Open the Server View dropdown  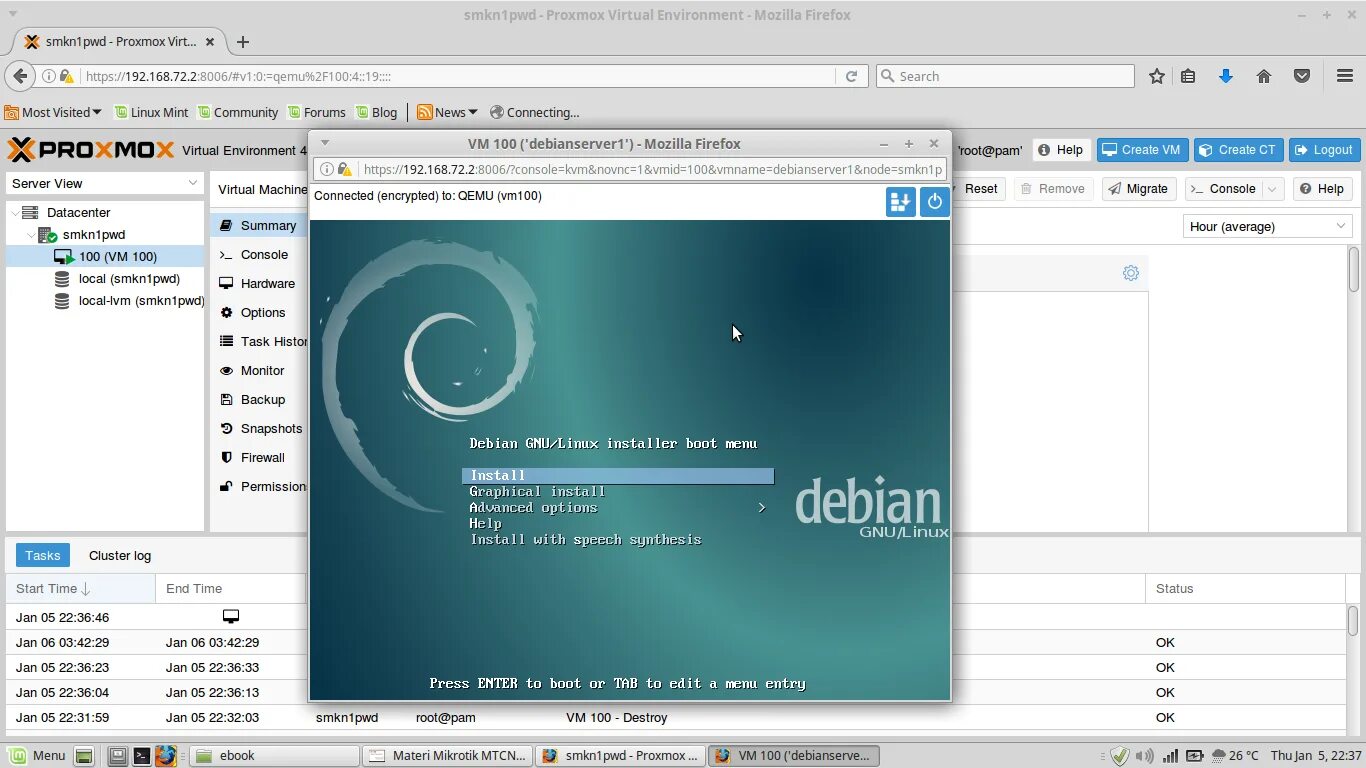coord(105,183)
